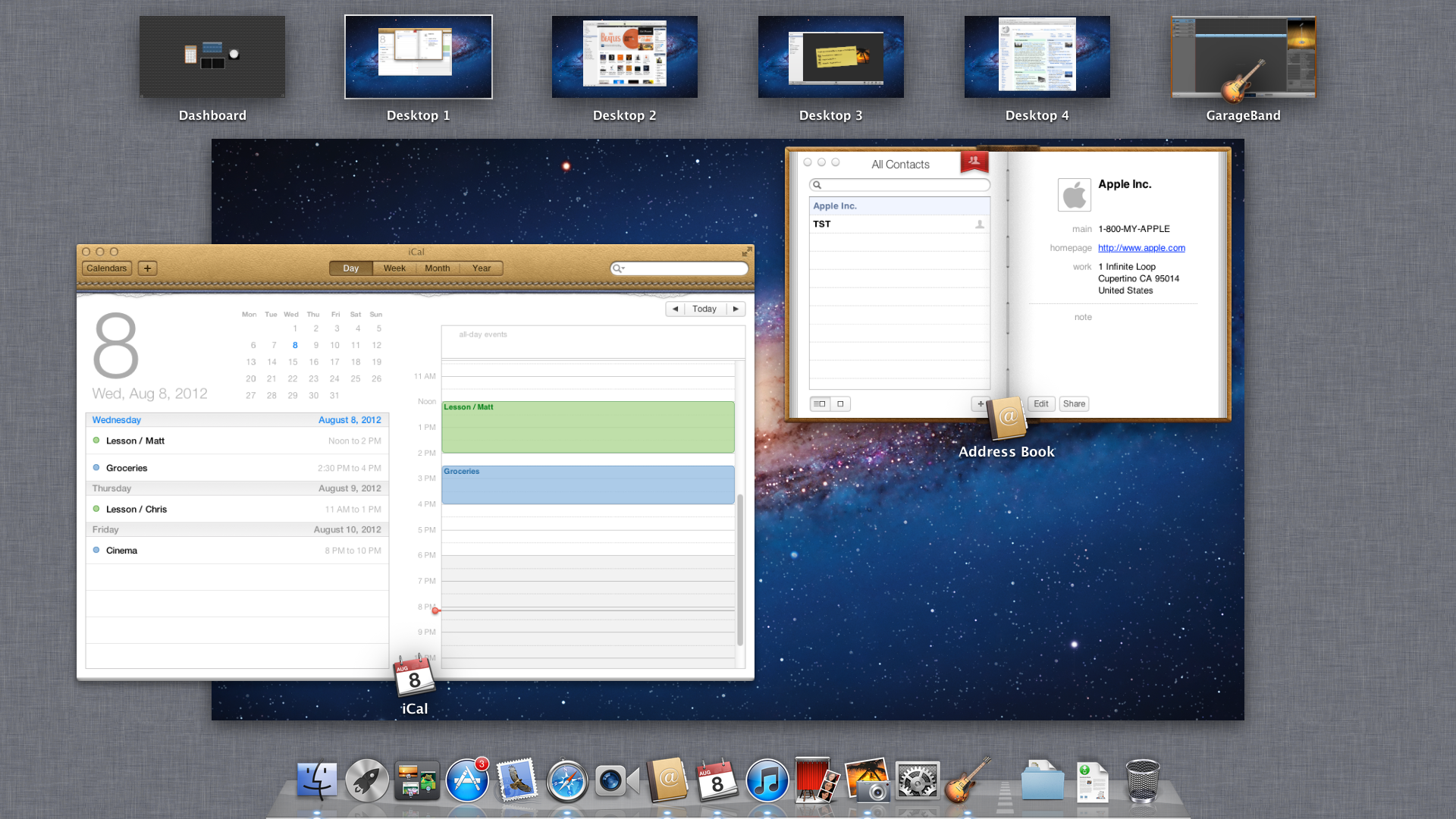Switch iCal to Month view
Image resolution: width=1456 pixels, height=819 pixels.
pos(438,268)
